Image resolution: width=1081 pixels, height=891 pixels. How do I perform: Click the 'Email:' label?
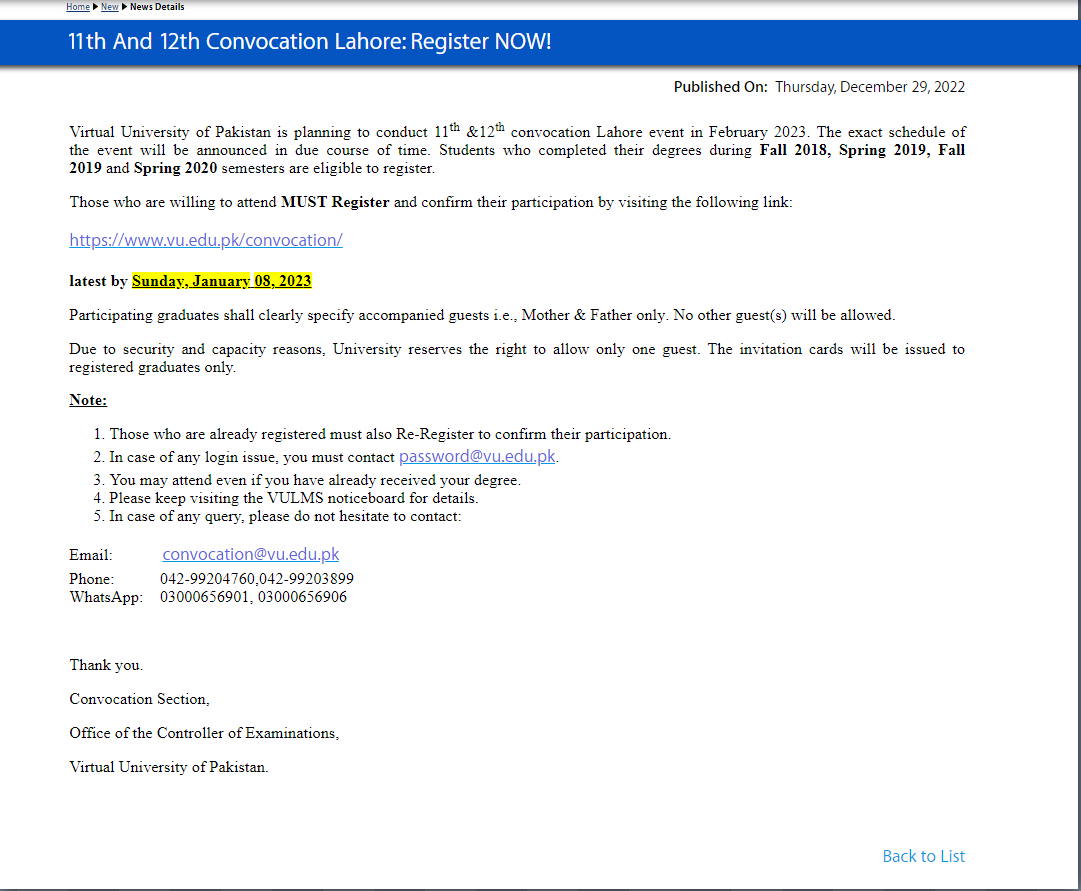pyautogui.click(x=91, y=555)
